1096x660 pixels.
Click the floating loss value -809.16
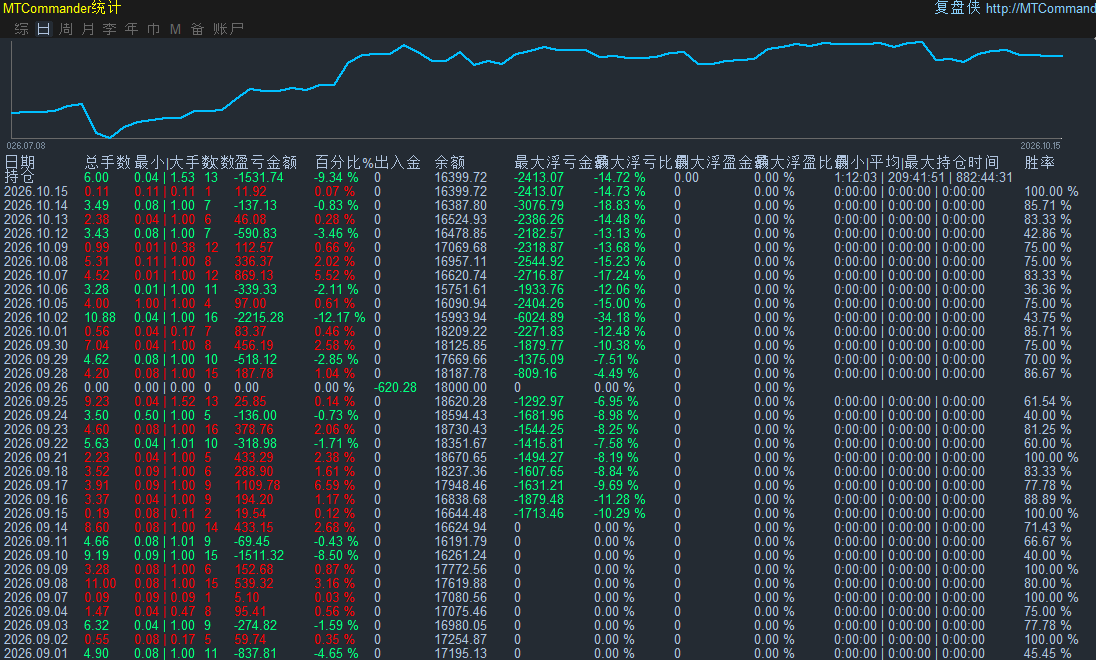535,373
